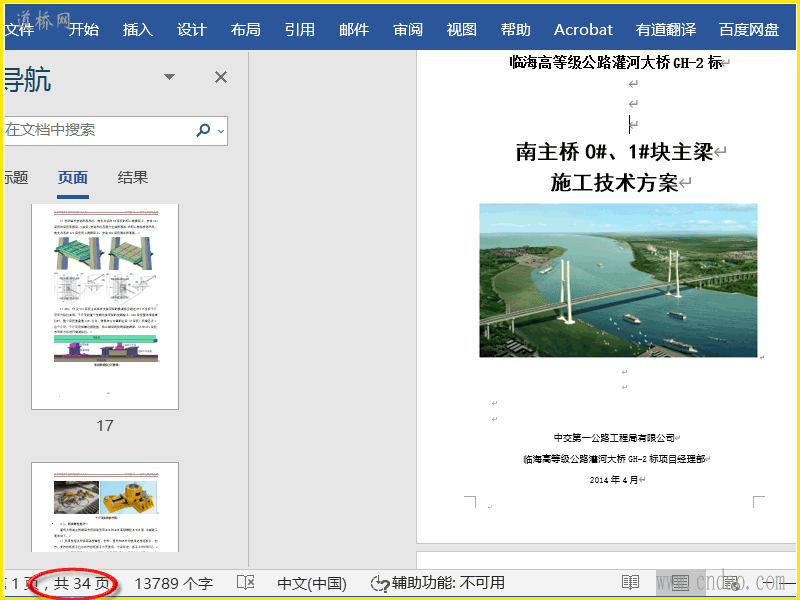Click the 中文(中国) language indicator

(x=311, y=583)
